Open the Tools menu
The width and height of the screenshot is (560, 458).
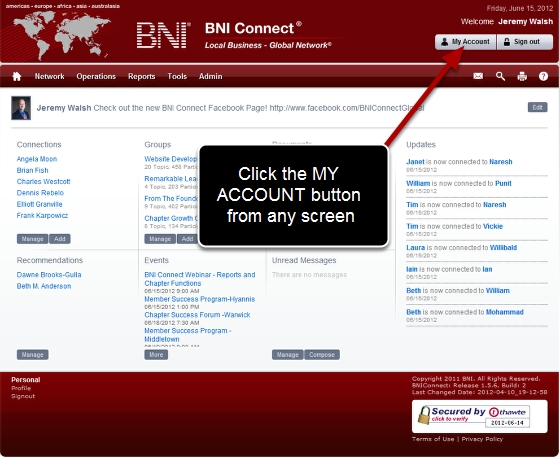177,76
